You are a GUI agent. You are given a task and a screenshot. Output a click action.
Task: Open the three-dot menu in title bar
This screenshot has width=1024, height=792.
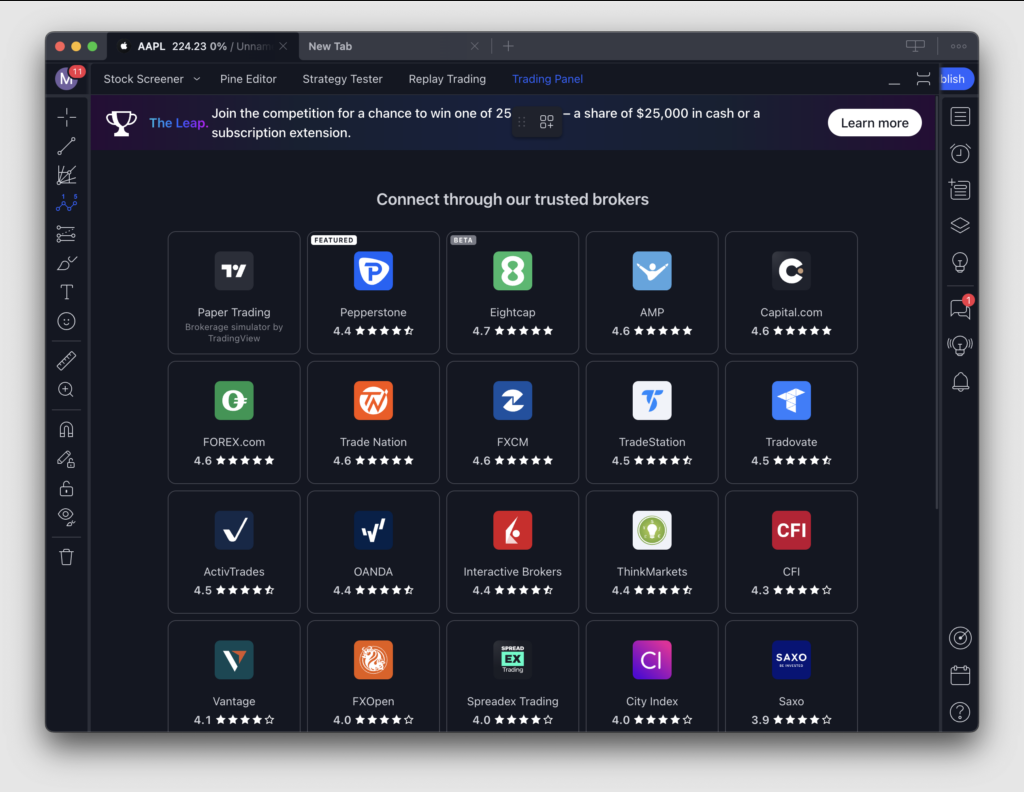point(959,46)
